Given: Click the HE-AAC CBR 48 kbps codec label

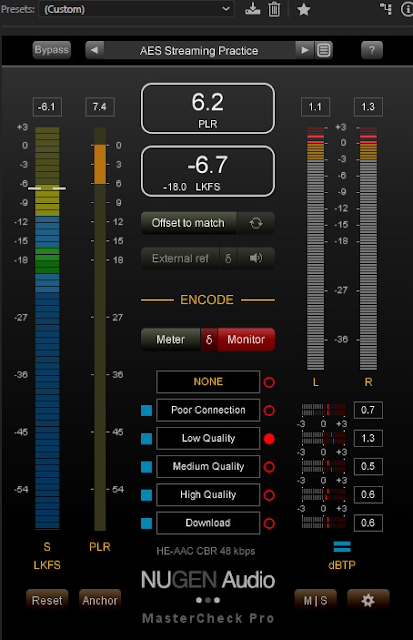Looking at the screenshot, I should 206,551.
